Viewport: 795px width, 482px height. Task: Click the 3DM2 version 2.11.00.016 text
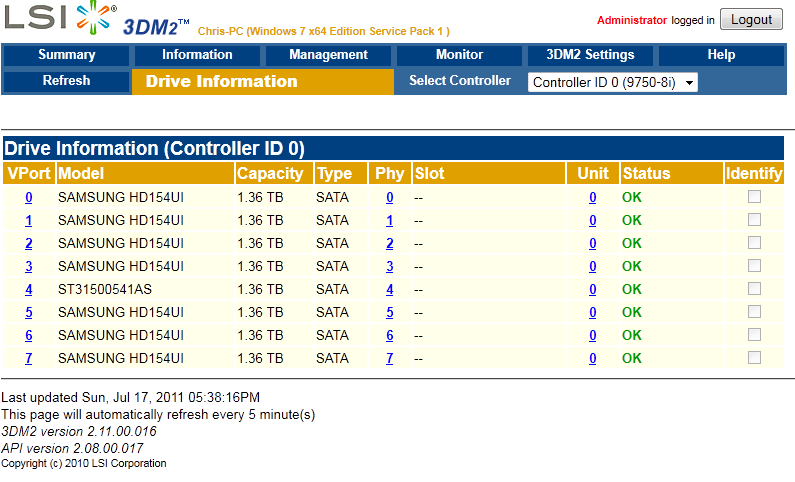[x=79, y=431]
